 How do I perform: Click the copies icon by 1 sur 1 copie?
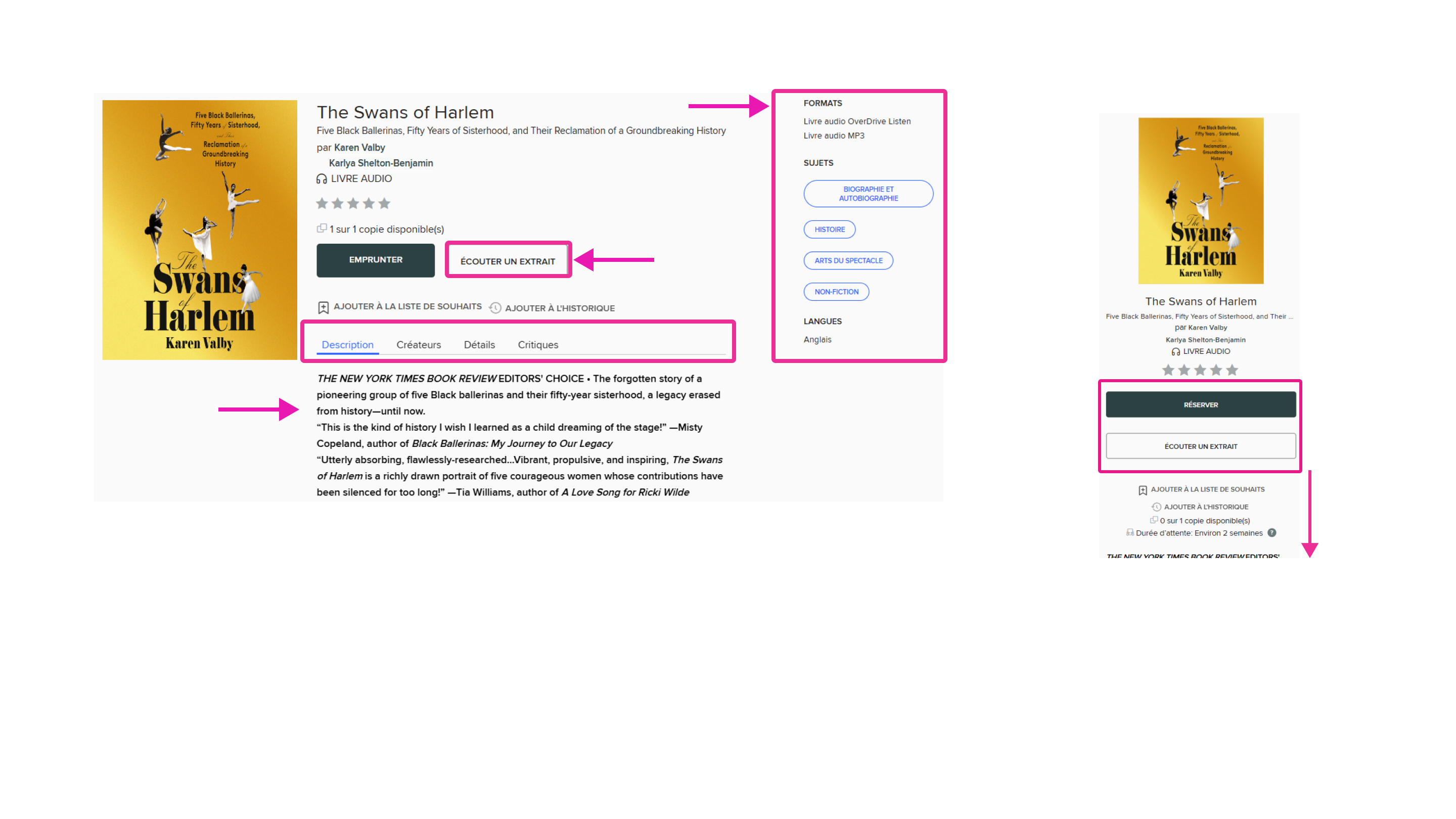pyautogui.click(x=322, y=229)
